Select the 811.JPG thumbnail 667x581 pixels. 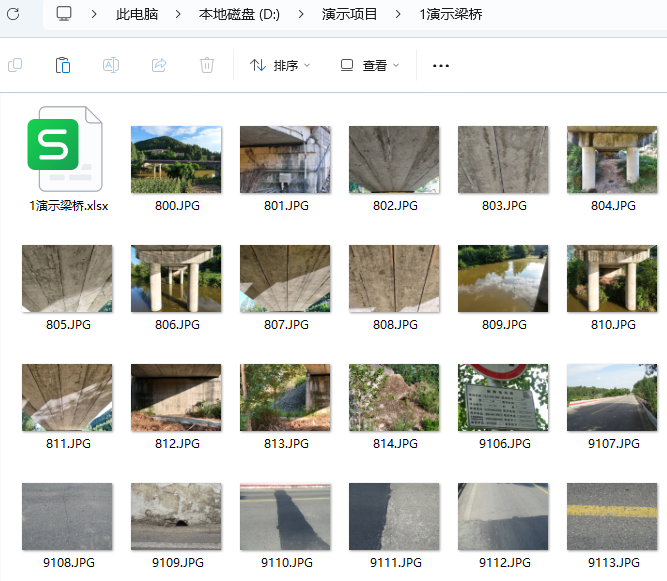67,398
